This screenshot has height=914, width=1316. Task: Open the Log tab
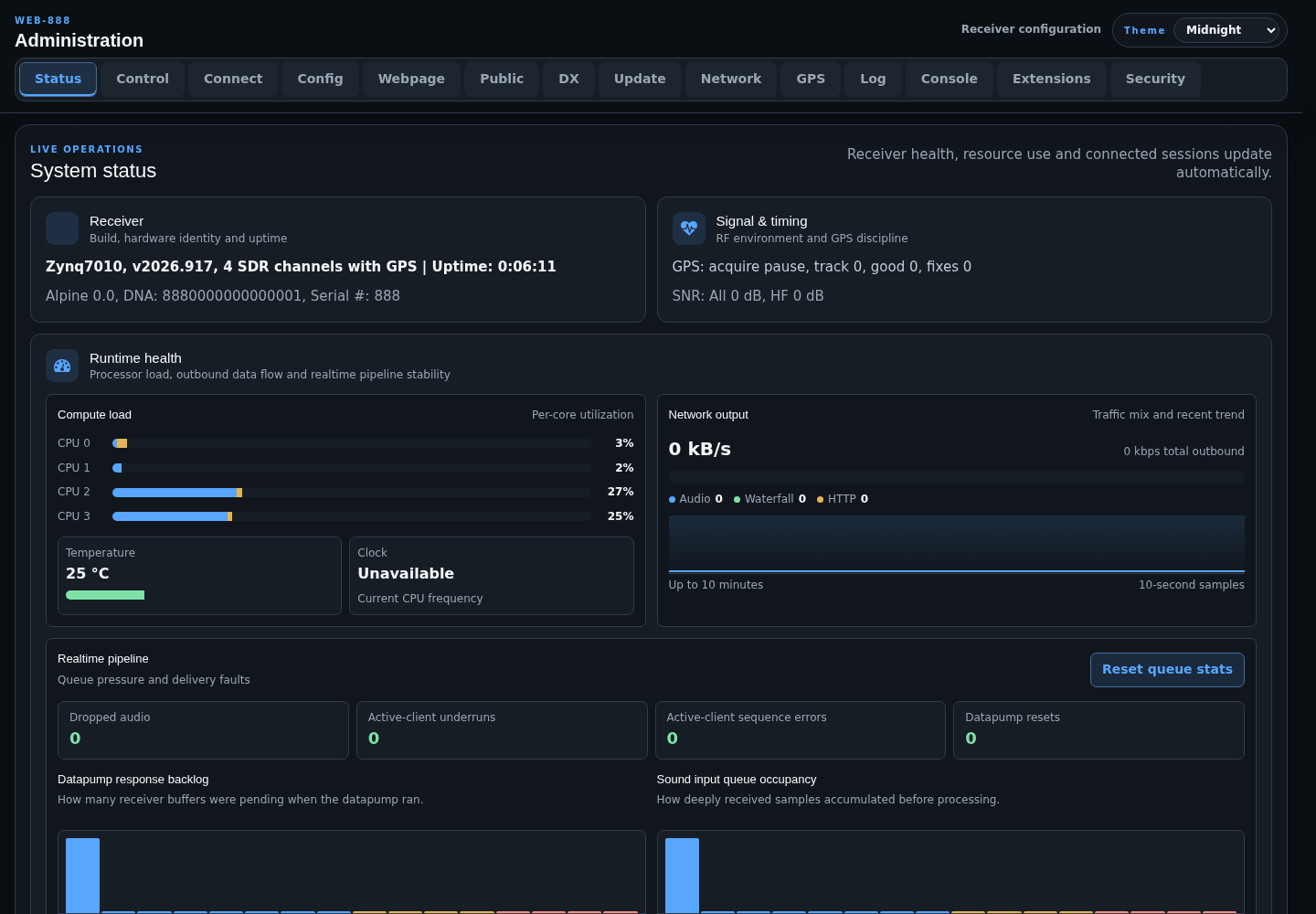click(873, 80)
